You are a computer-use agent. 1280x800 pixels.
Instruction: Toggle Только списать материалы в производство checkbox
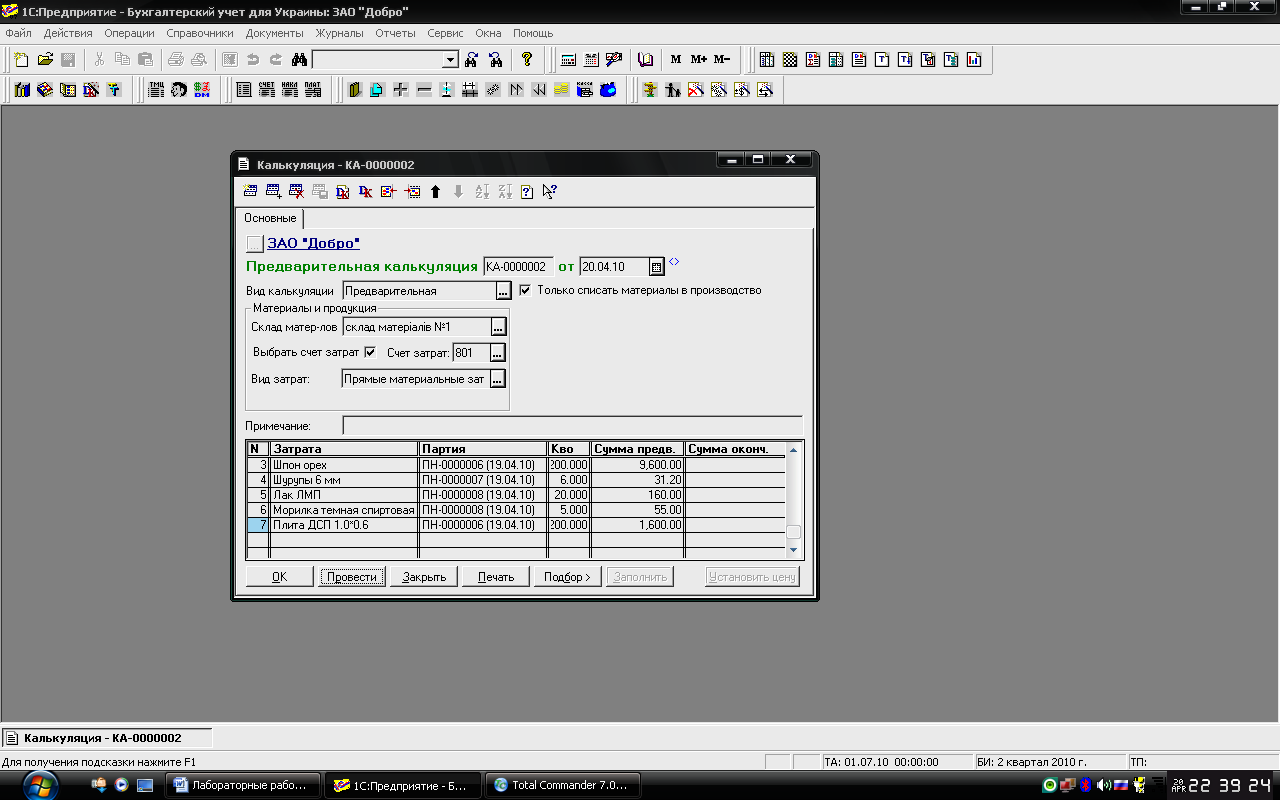pyautogui.click(x=525, y=290)
